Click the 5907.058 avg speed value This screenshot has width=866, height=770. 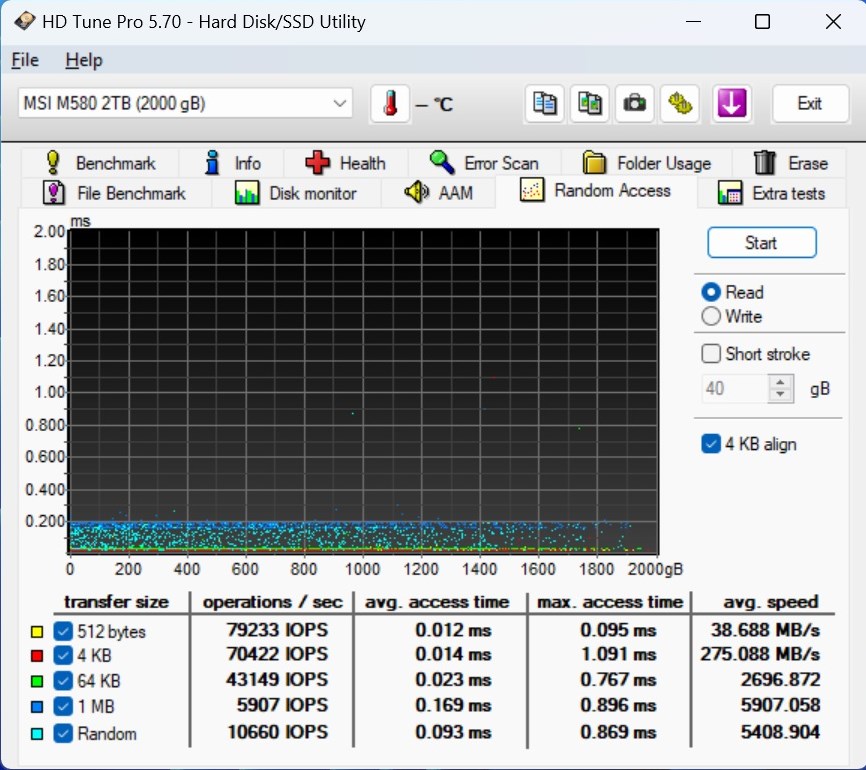(780, 705)
